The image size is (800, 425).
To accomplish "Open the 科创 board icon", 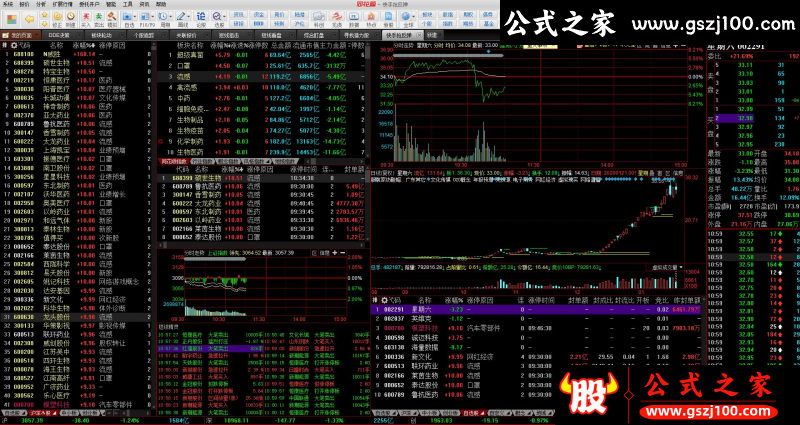I will pyautogui.click(x=319, y=17).
